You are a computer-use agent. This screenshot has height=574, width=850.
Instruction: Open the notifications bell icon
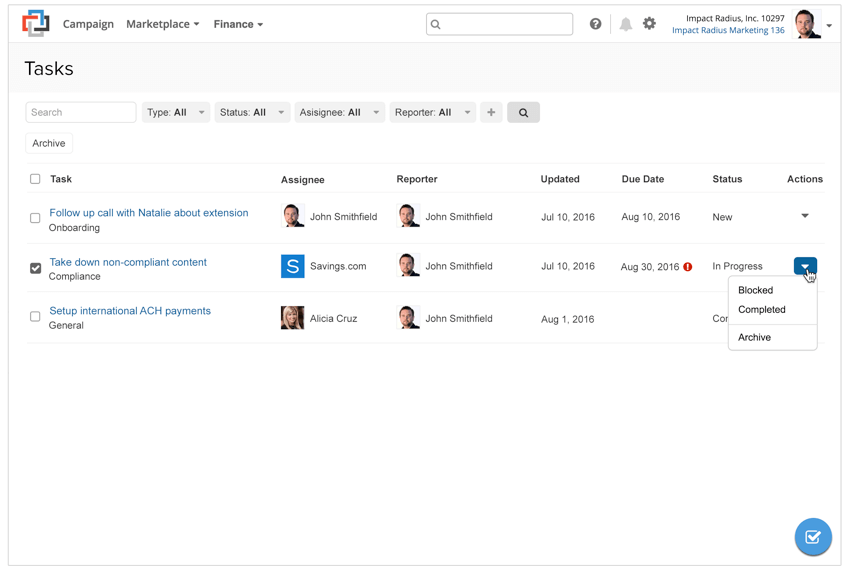[625, 24]
